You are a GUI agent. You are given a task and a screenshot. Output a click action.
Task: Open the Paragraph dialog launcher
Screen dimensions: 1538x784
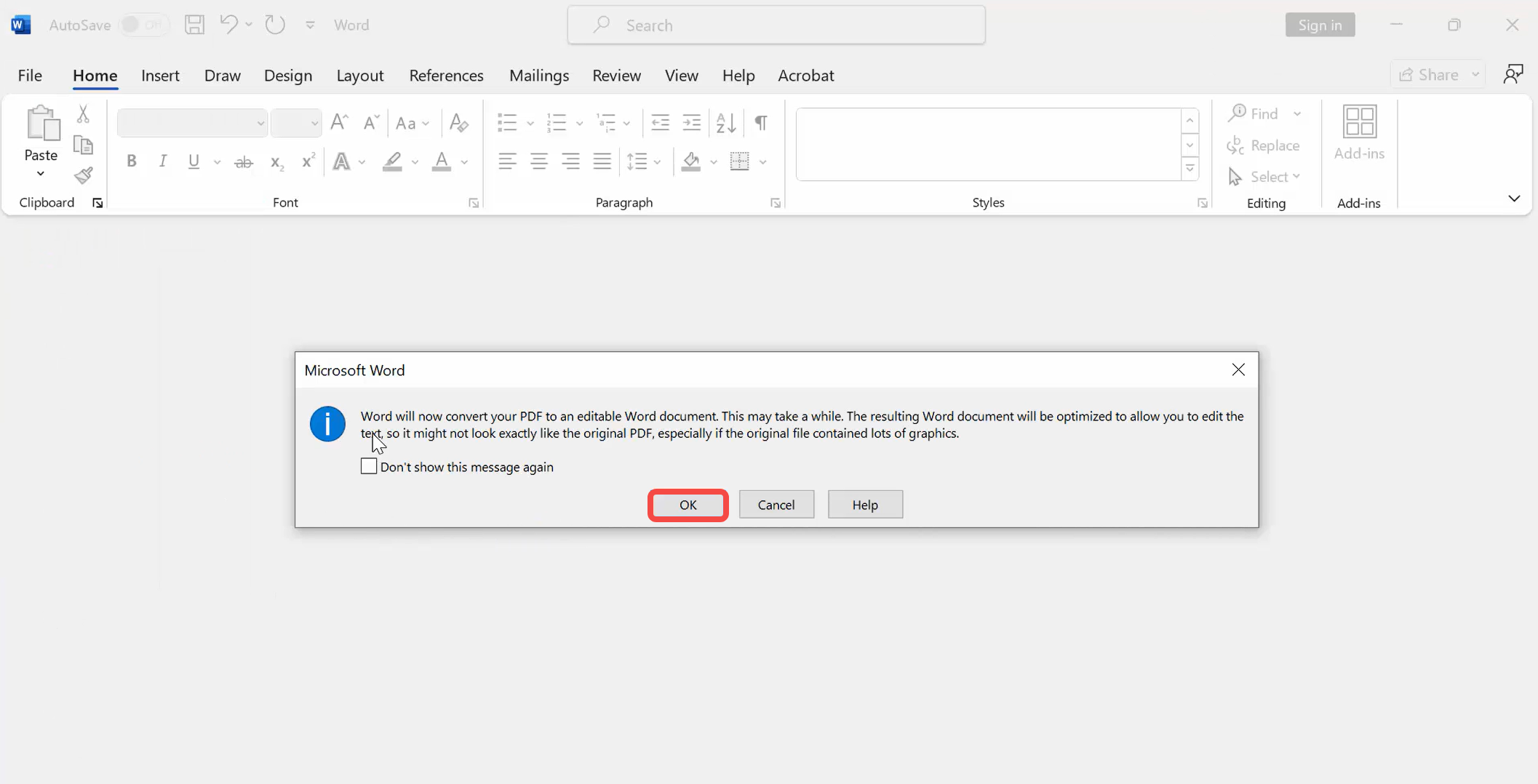[x=776, y=203]
